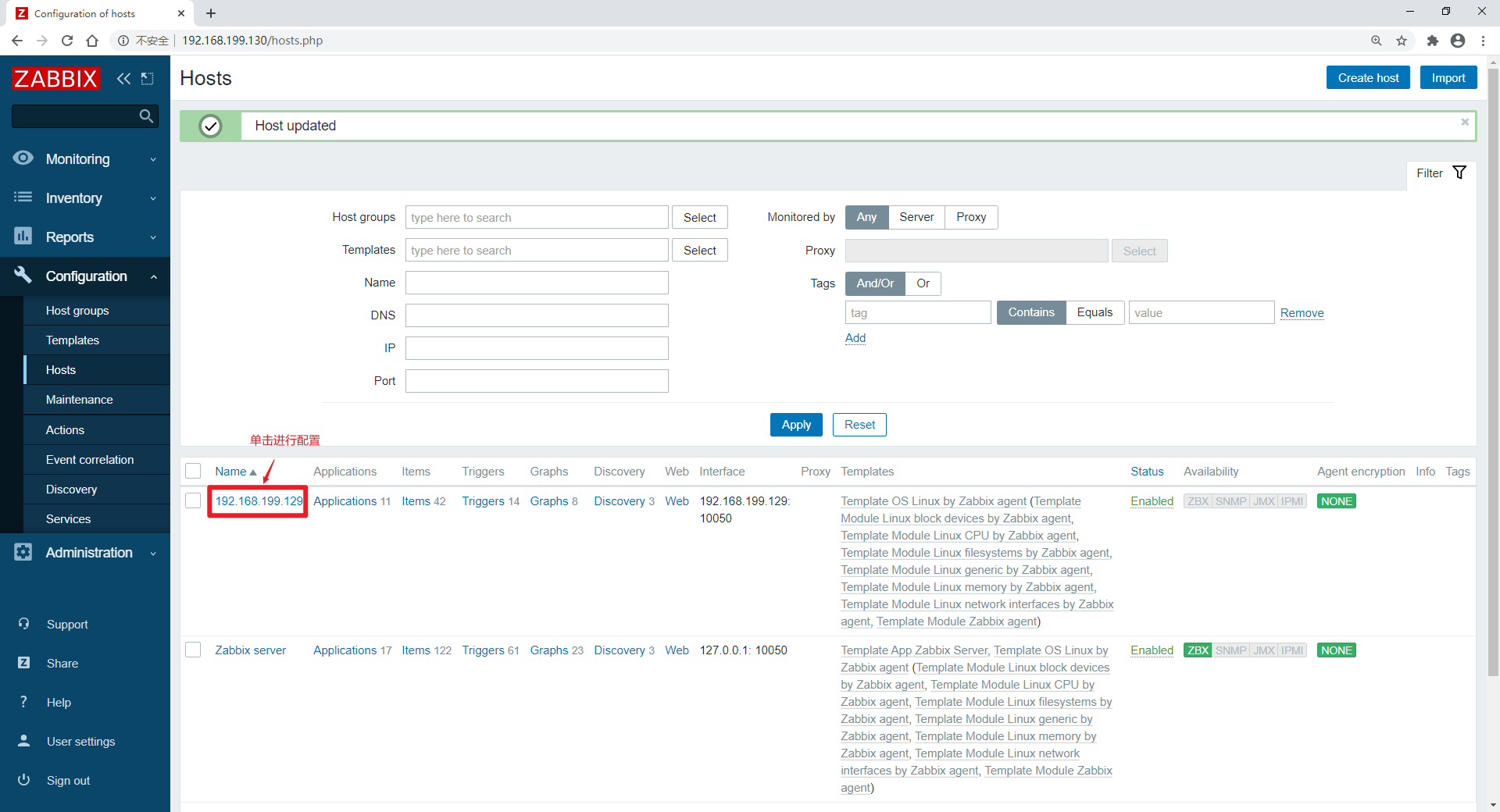Open Event correlation menu item
This screenshot has width=1500, height=812.
[x=97, y=459]
